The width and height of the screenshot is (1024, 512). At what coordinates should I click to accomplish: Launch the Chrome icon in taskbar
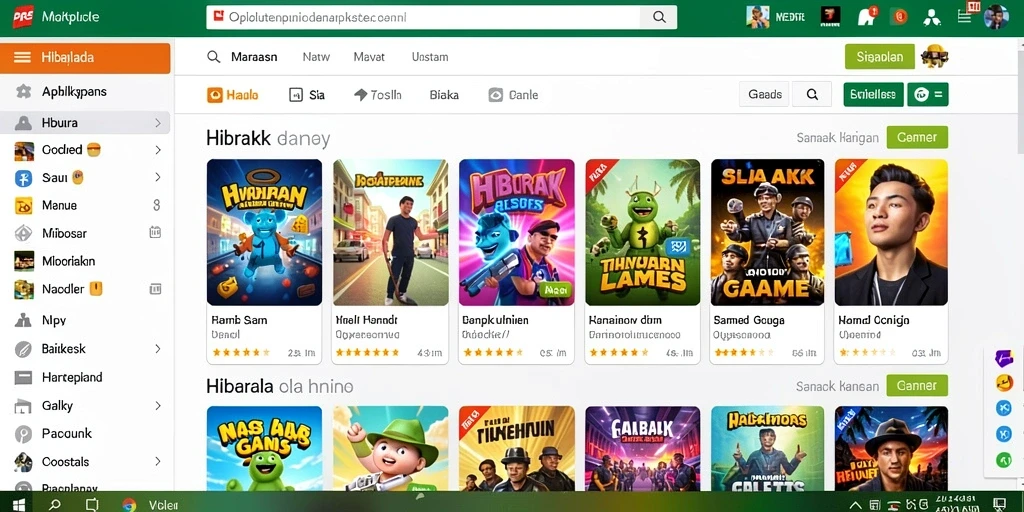[129, 504]
